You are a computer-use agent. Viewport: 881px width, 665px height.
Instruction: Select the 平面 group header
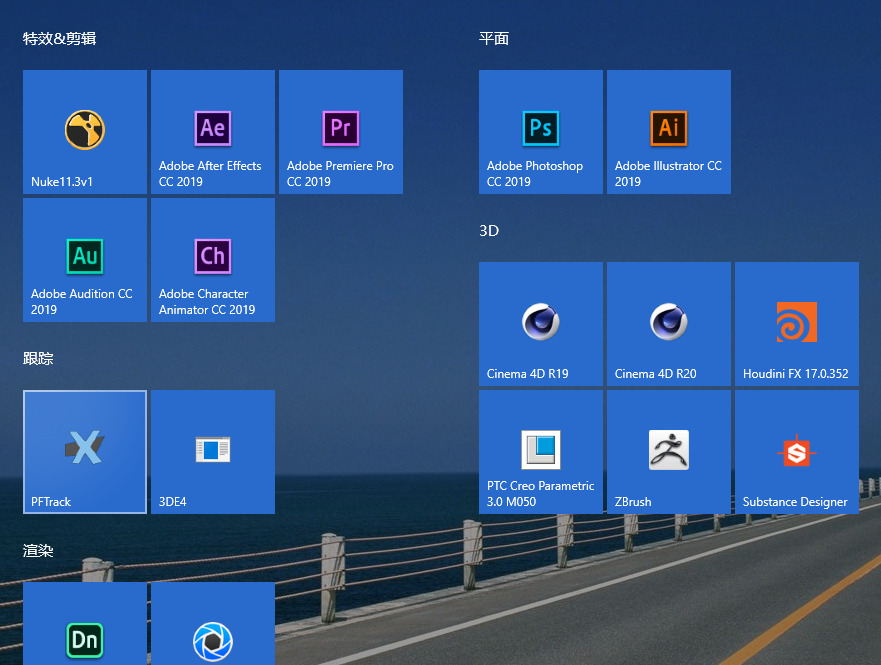pos(494,39)
